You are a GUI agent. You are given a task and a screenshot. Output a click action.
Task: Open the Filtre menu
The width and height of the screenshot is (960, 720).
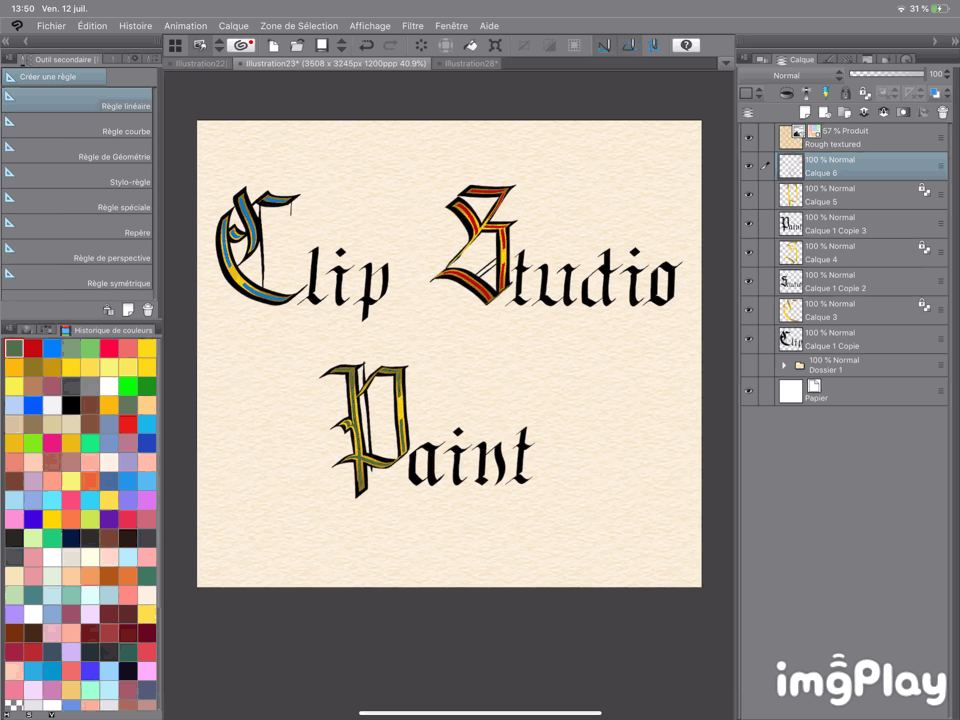click(413, 26)
